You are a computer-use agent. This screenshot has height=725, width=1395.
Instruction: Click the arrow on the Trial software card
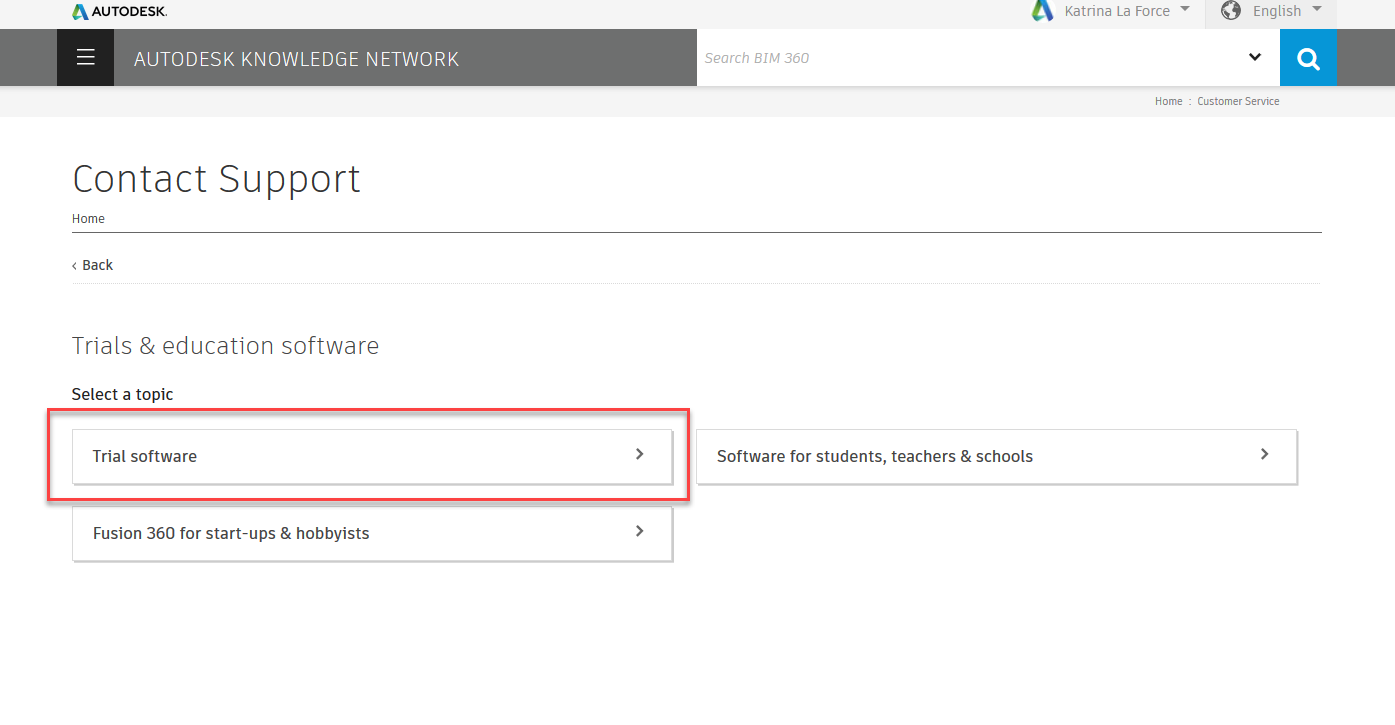click(x=639, y=454)
